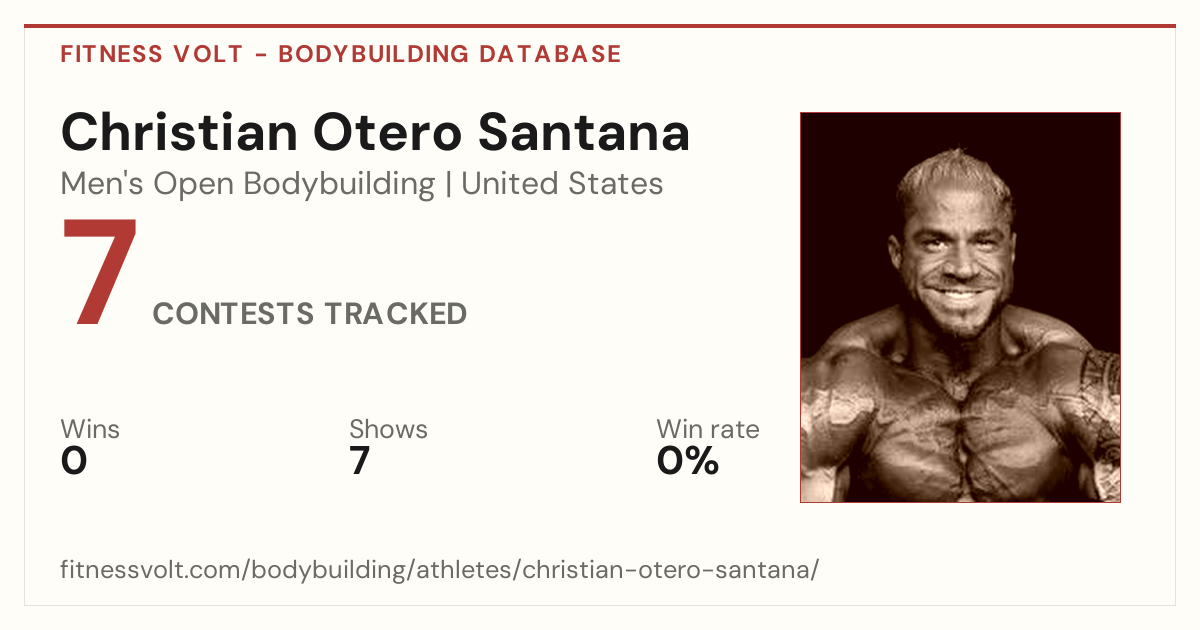Select the Shows stat label
The image size is (1200, 630).
pyautogui.click(x=388, y=430)
